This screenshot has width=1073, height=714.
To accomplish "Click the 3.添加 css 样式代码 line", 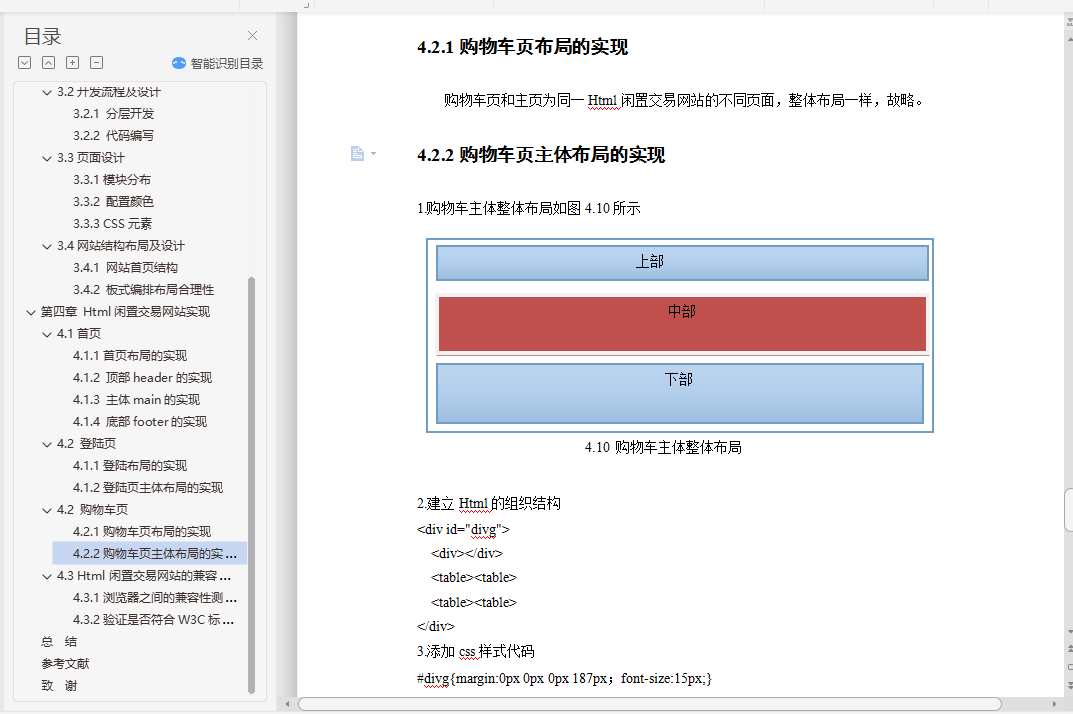I will [476, 652].
